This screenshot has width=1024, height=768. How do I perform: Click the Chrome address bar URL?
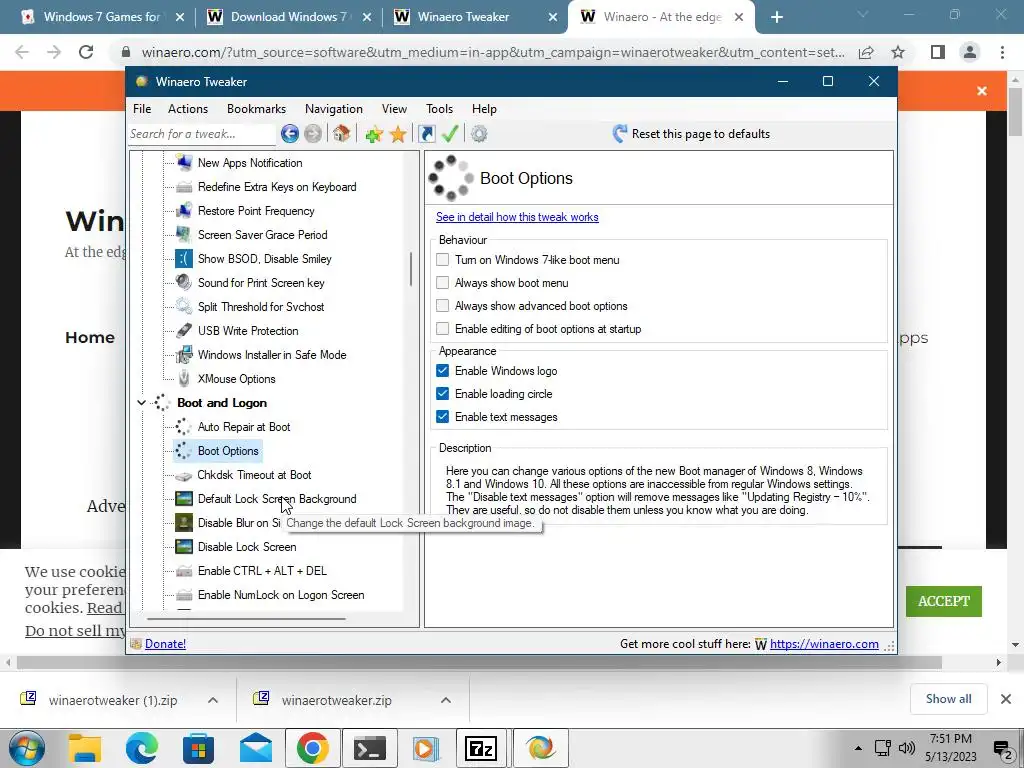coord(493,52)
